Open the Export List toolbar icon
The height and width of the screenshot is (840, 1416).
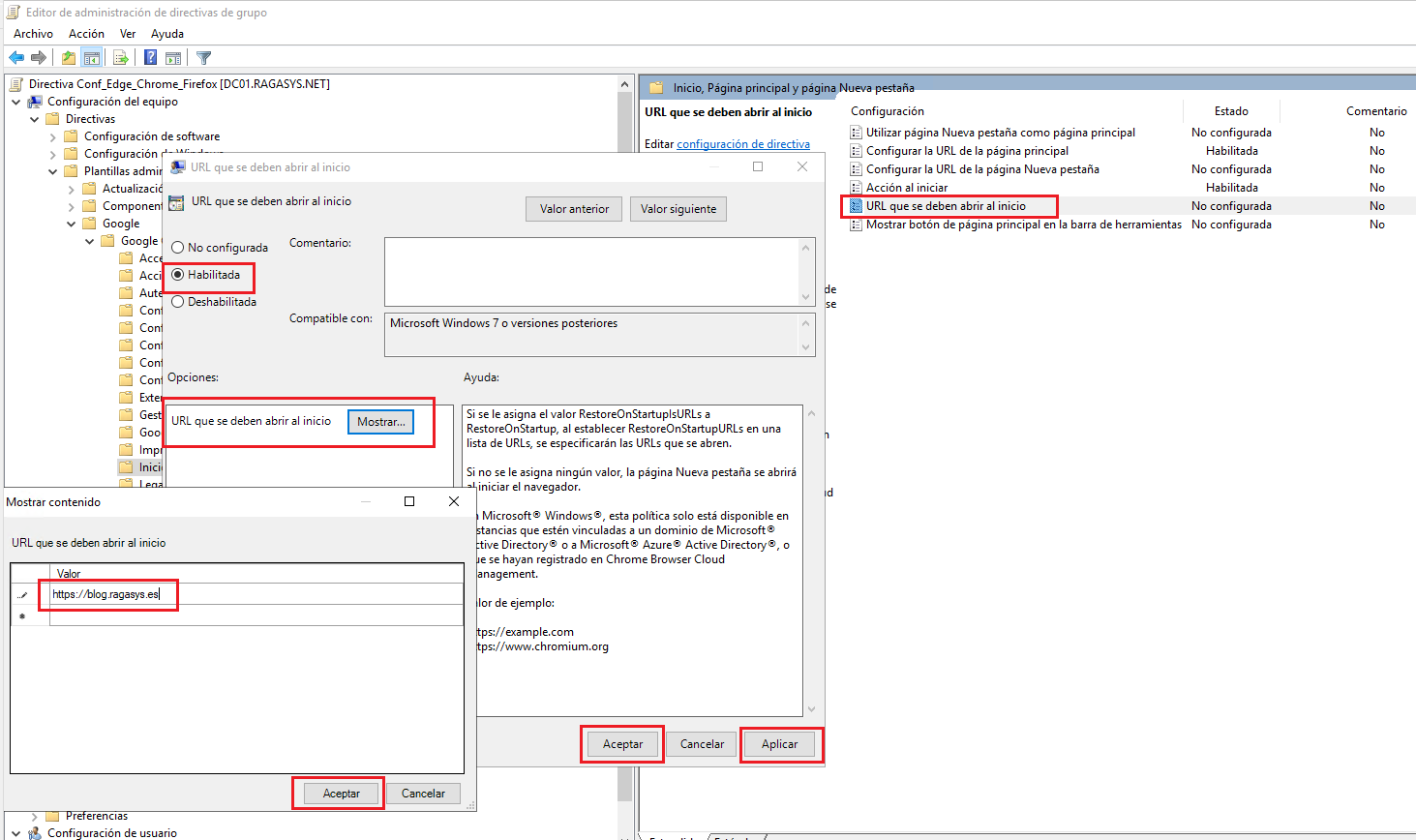pyautogui.click(x=120, y=57)
